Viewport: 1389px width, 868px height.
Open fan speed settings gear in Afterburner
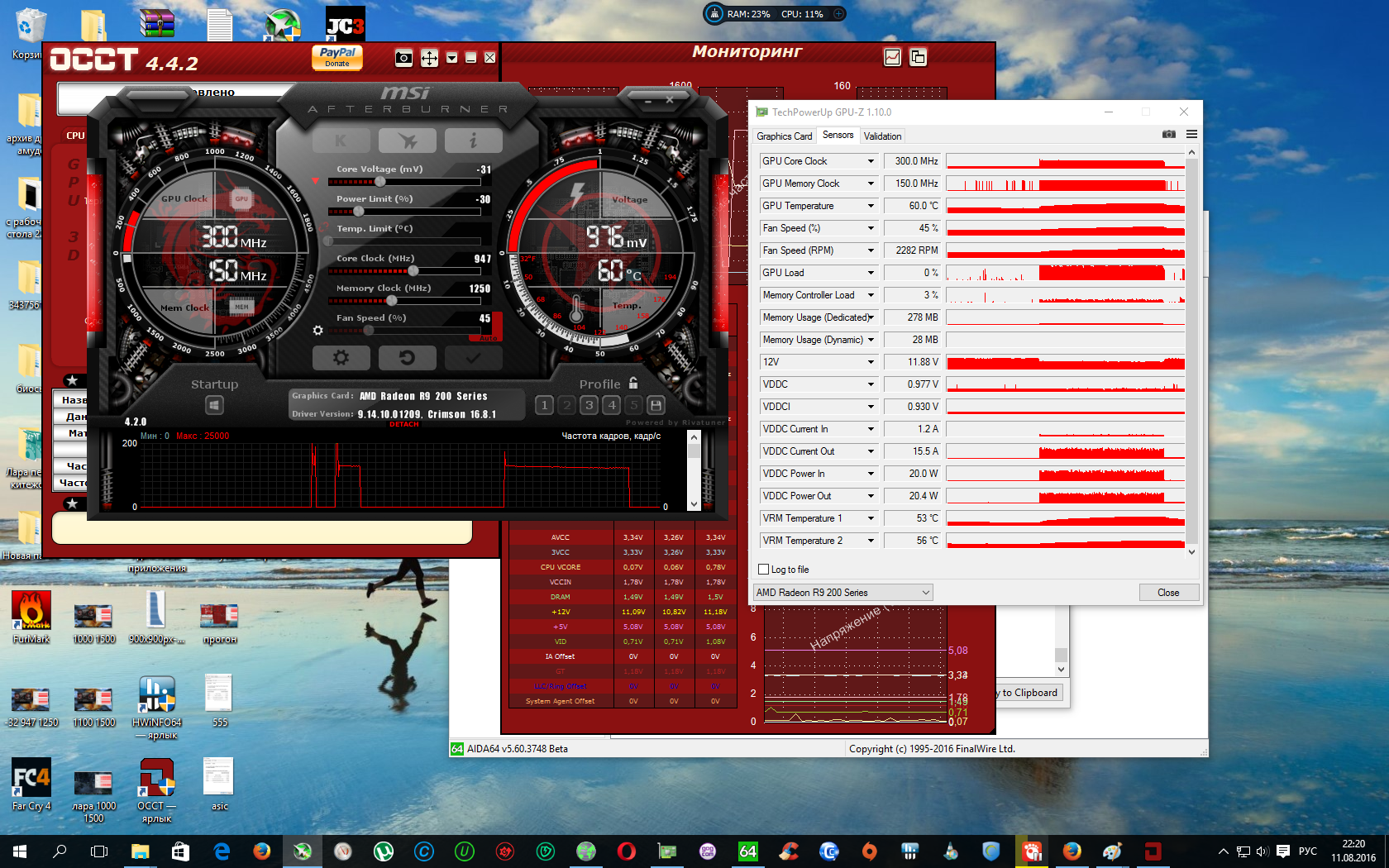(x=317, y=331)
